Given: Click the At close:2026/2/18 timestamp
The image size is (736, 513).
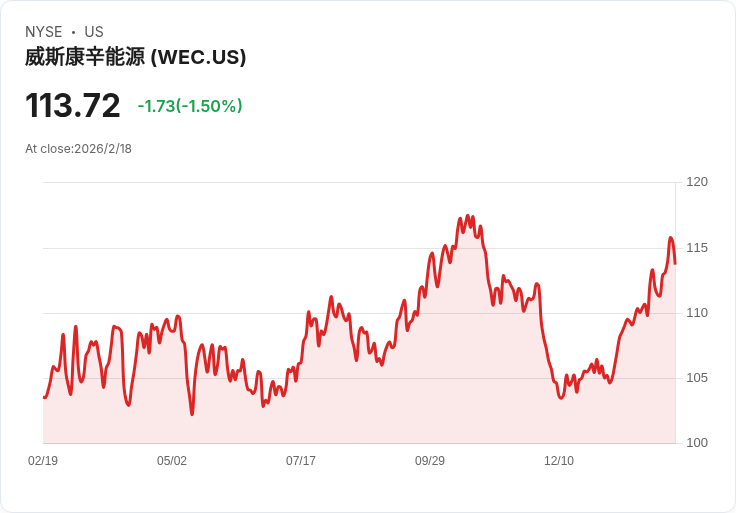Looking at the screenshot, I should click(x=78, y=149).
